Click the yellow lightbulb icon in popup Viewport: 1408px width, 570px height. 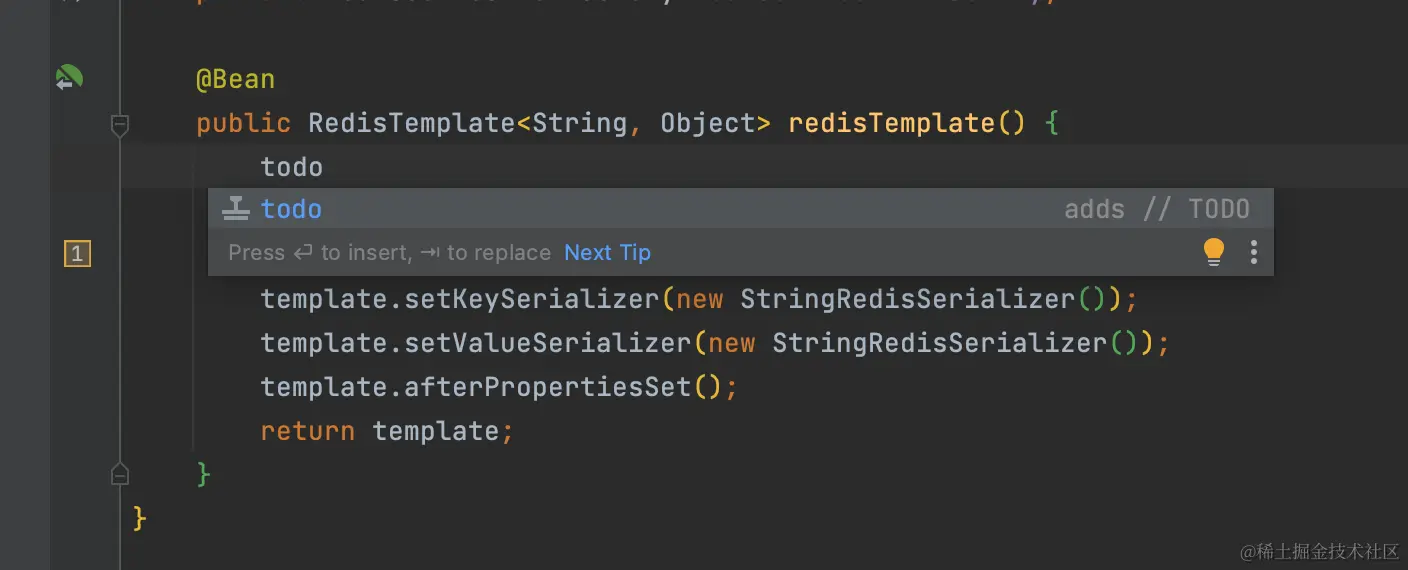pyautogui.click(x=1213, y=252)
